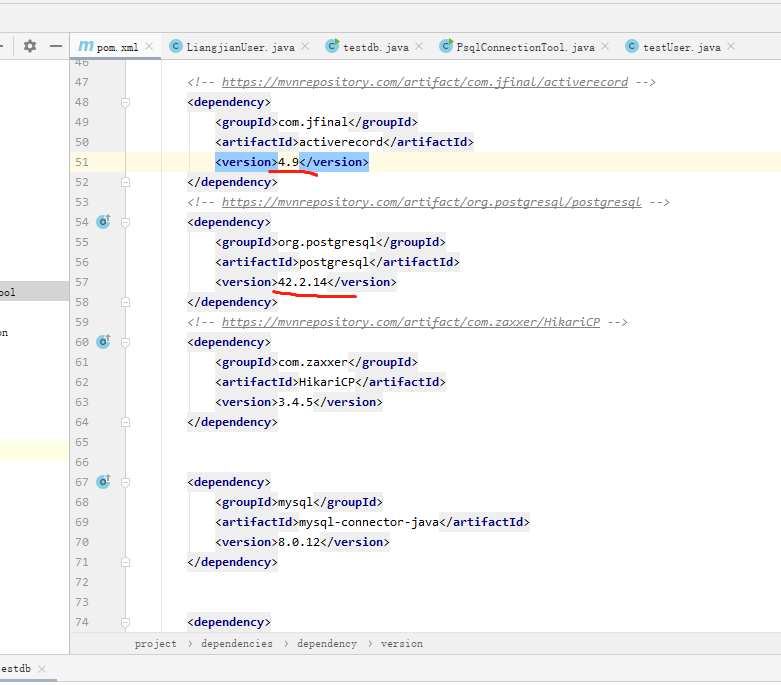Click activerecord artifactId text
The width and height of the screenshot is (781, 685).
point(341,142)
